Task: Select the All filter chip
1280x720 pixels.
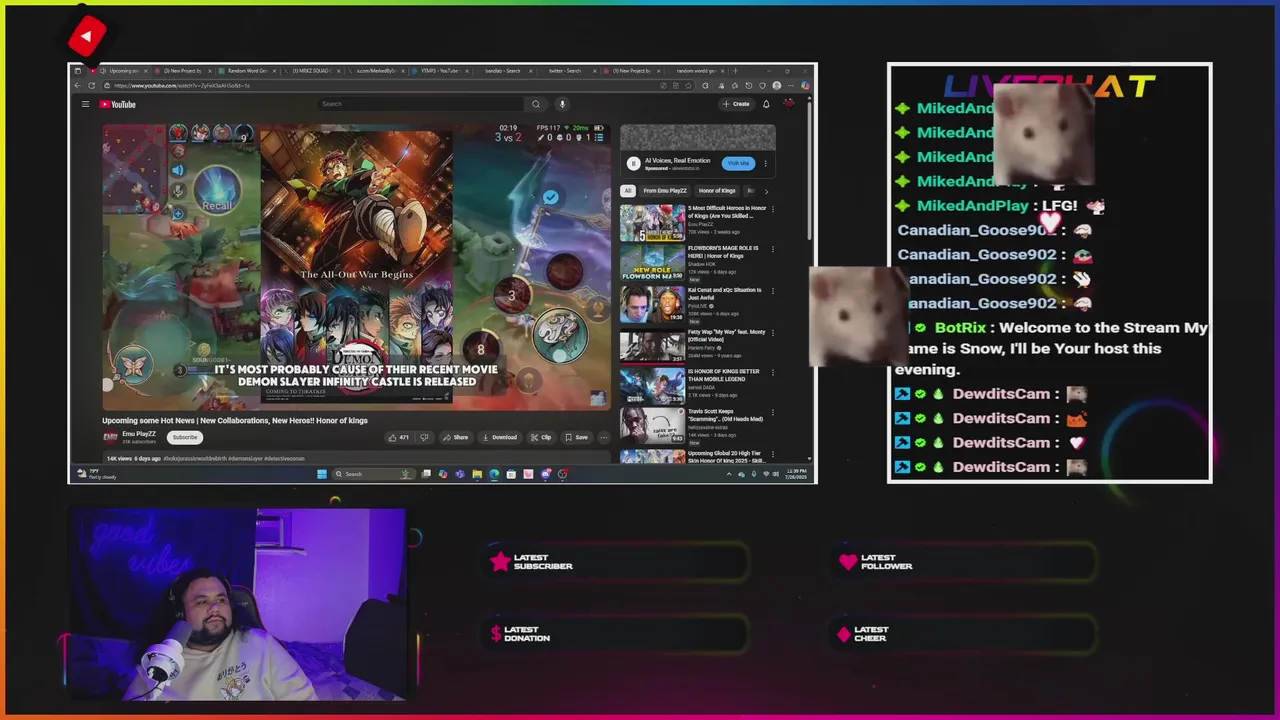Action: [x=628, y=191]
